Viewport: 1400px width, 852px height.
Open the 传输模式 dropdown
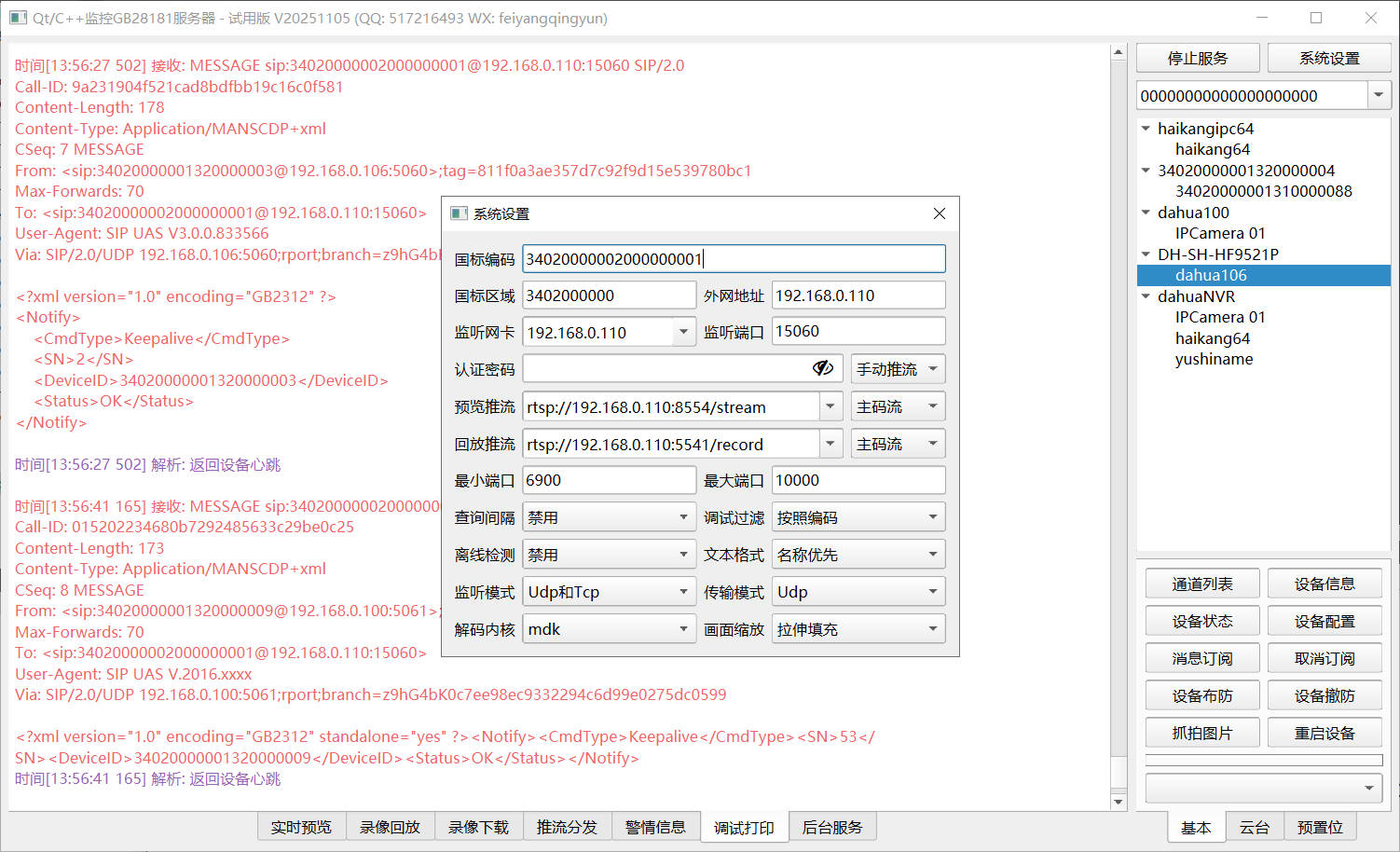(x=858, y=592)
